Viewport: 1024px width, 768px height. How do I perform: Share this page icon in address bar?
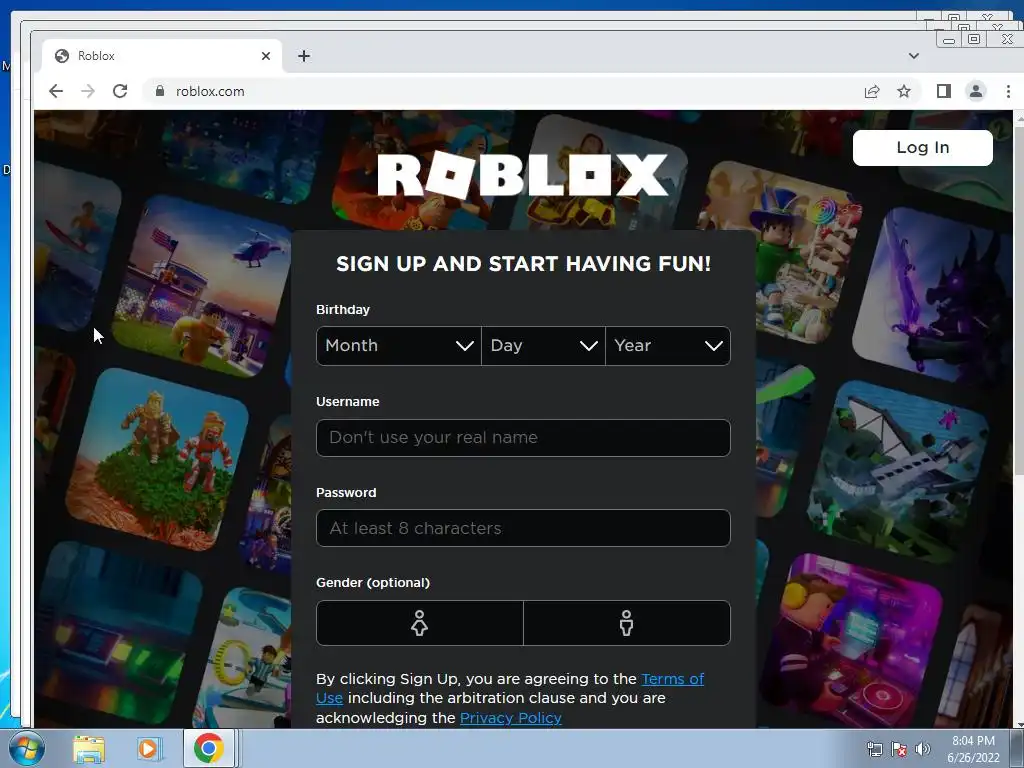(872, 91)
